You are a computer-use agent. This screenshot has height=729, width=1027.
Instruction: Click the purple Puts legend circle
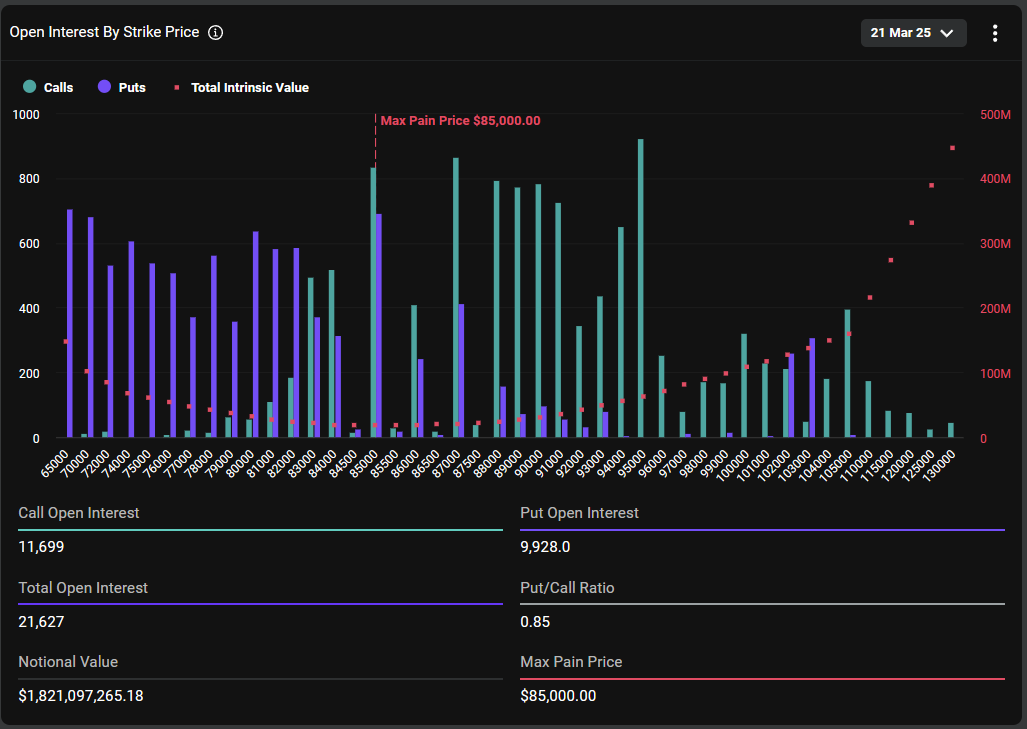(x=104, y=88)
